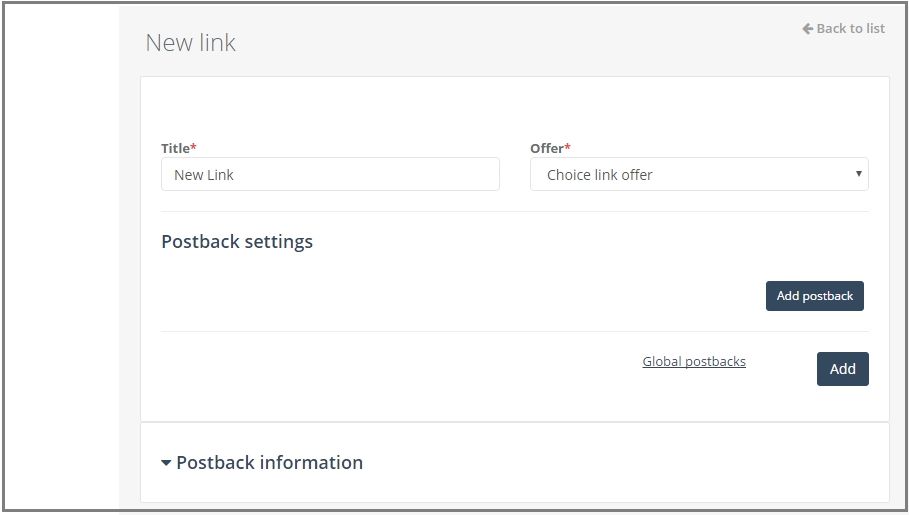Select the 'Choice link offer' placeholder text
Screen dimensions: 909x515
pos(599,175)
